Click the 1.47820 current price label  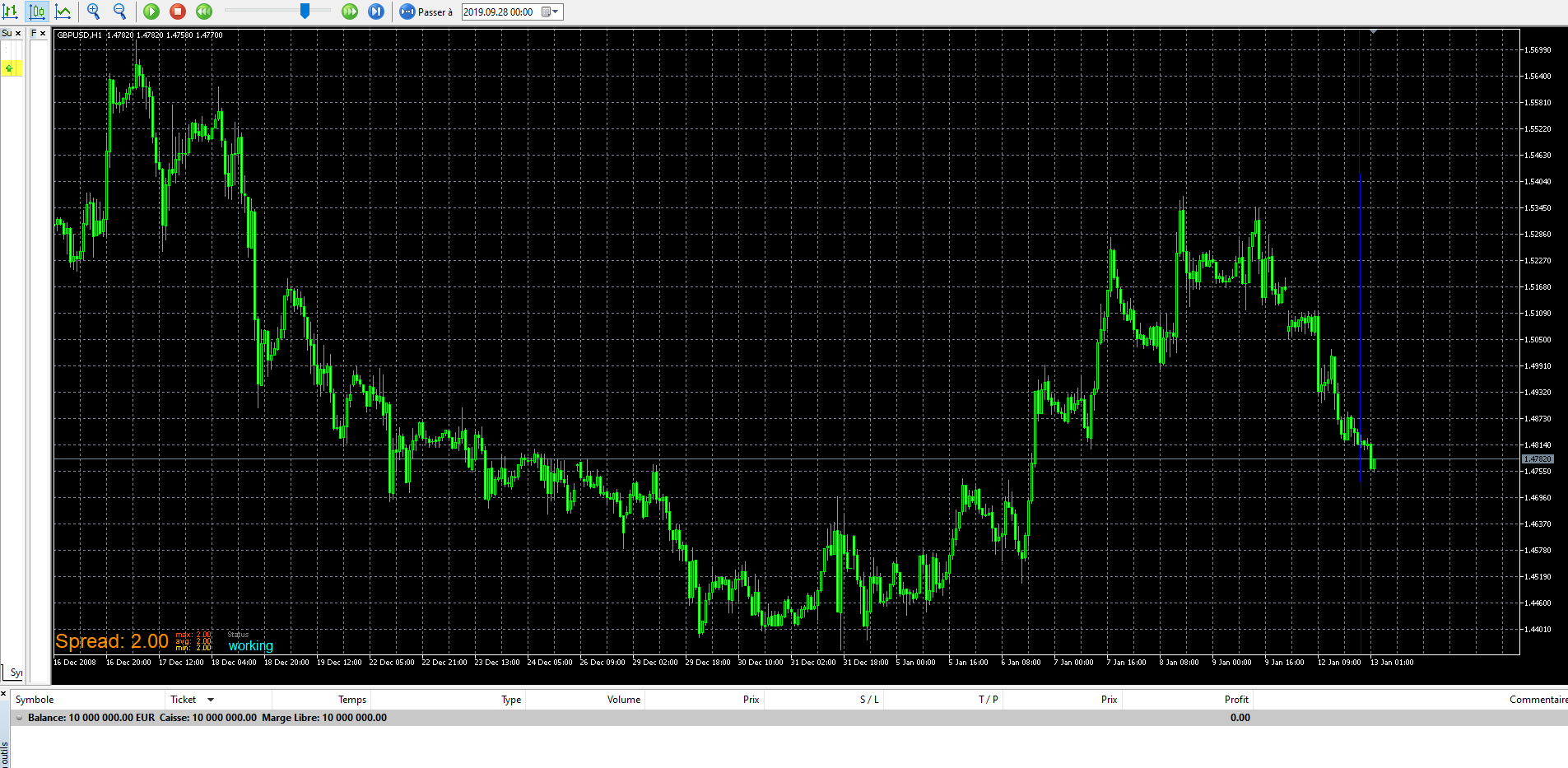click(x=1538, y=459)
